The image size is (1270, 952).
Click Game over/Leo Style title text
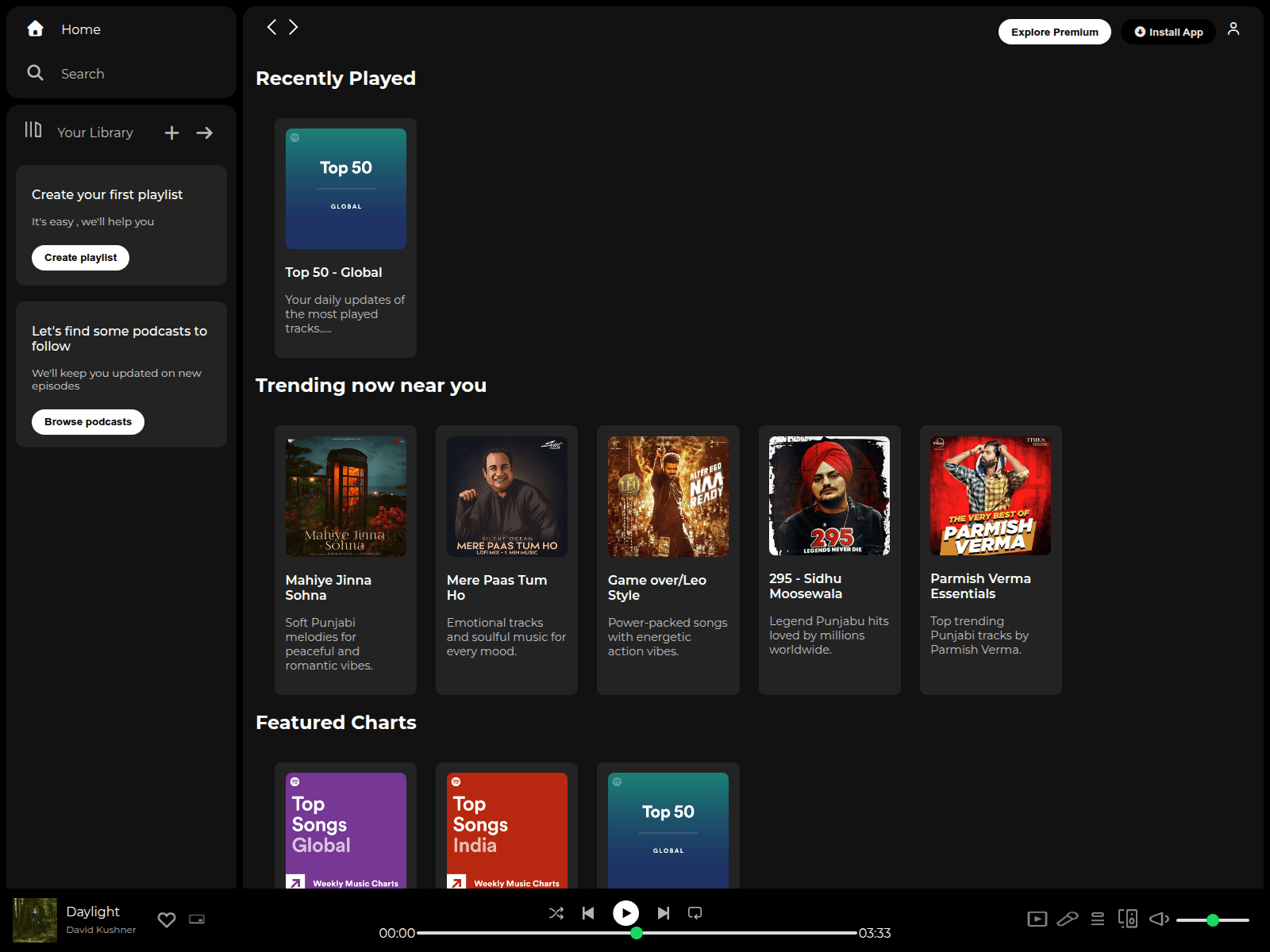pos(657,588)
